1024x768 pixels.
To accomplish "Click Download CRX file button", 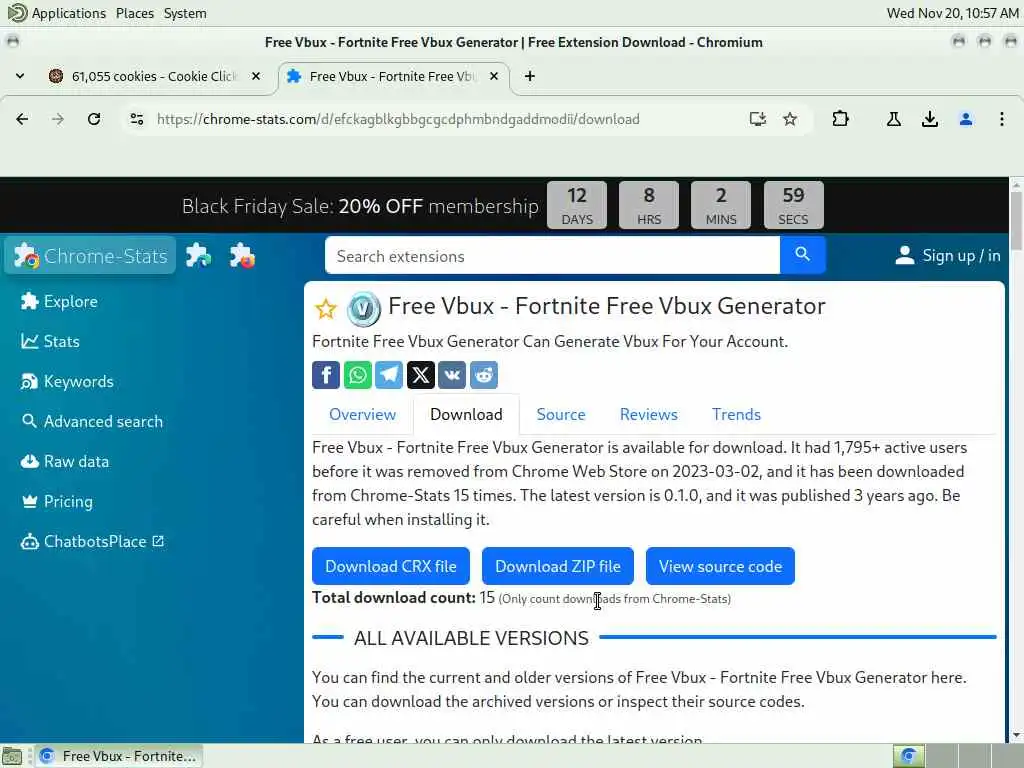I will coord(391,566).
